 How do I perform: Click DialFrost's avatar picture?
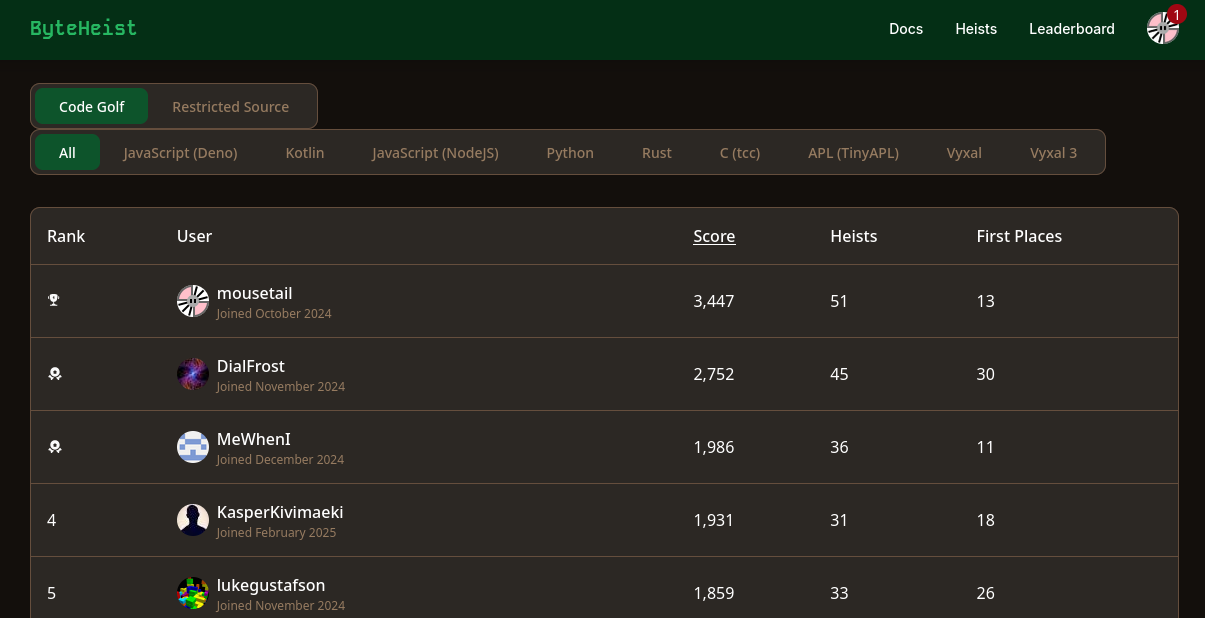(193, 374)
